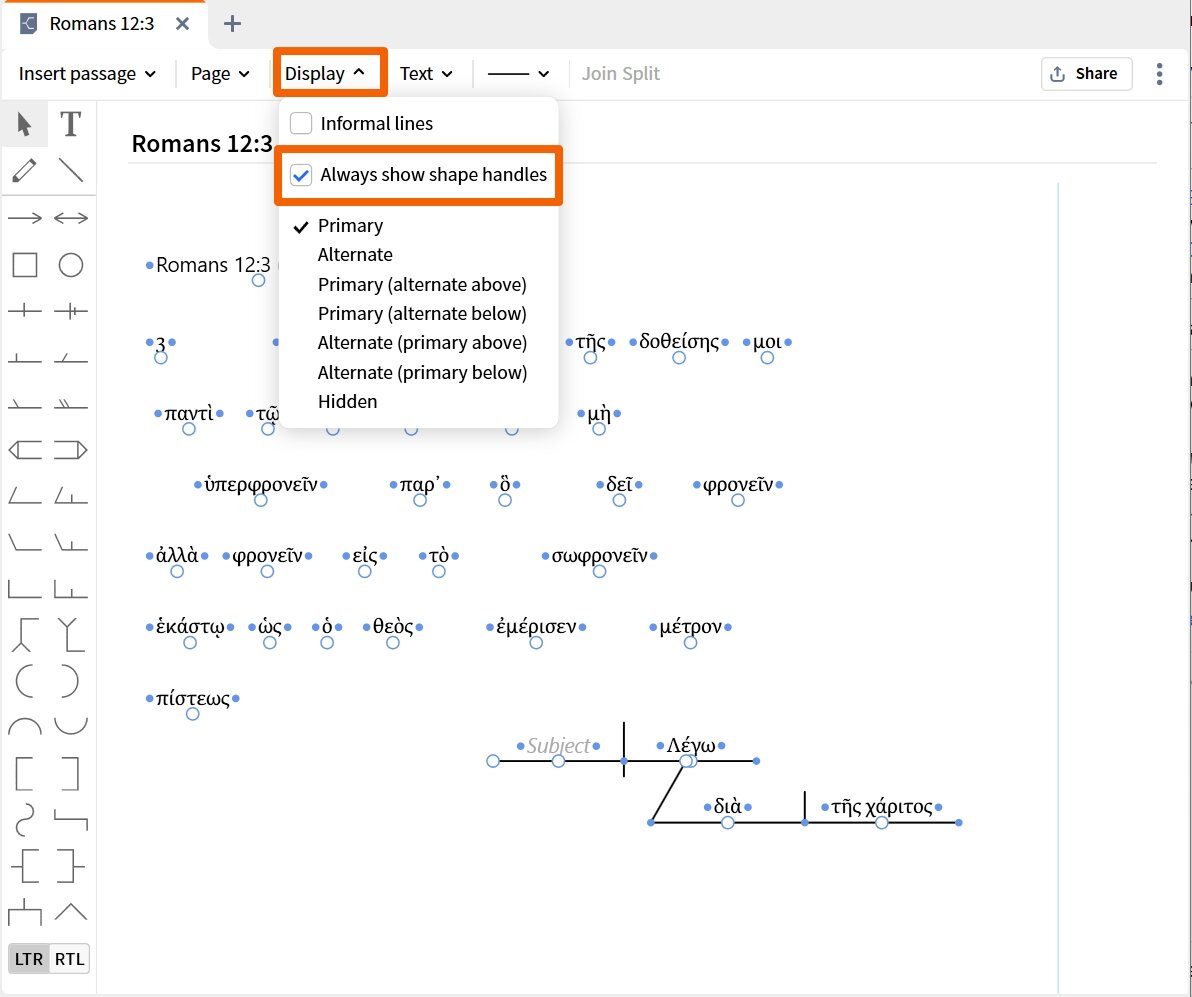Viewport: 1192px width, 997px height.
Task: Pick the diagonal line tool
Action: coord(71,170)
